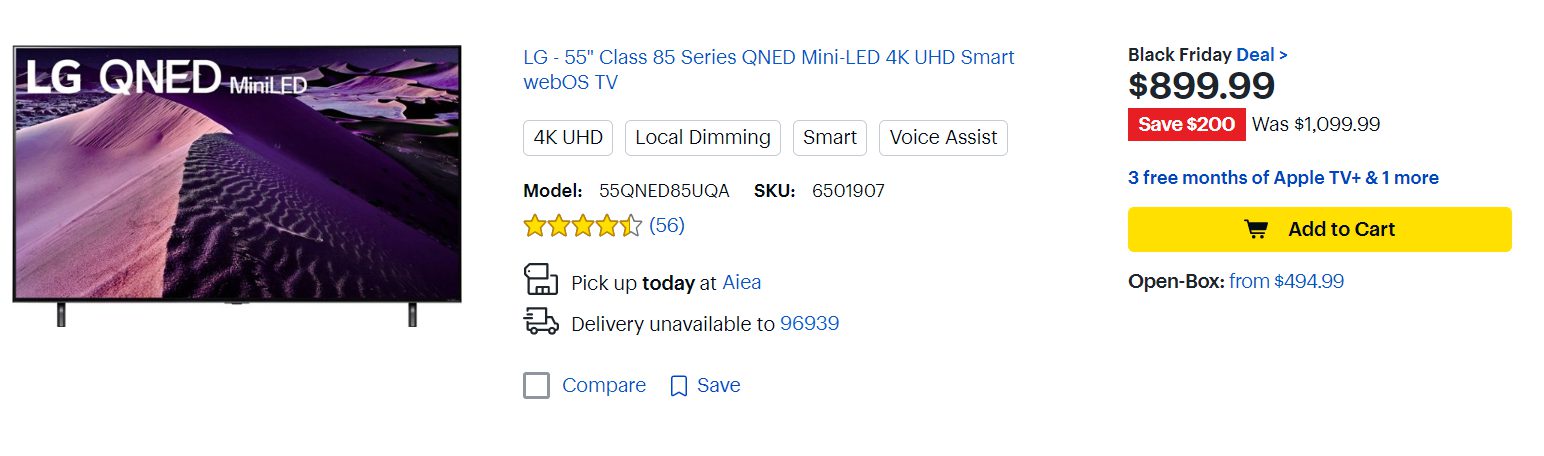Click the shopping cart icon
The width and height of the screenshot is (1544, 456).
point(1255,229)
